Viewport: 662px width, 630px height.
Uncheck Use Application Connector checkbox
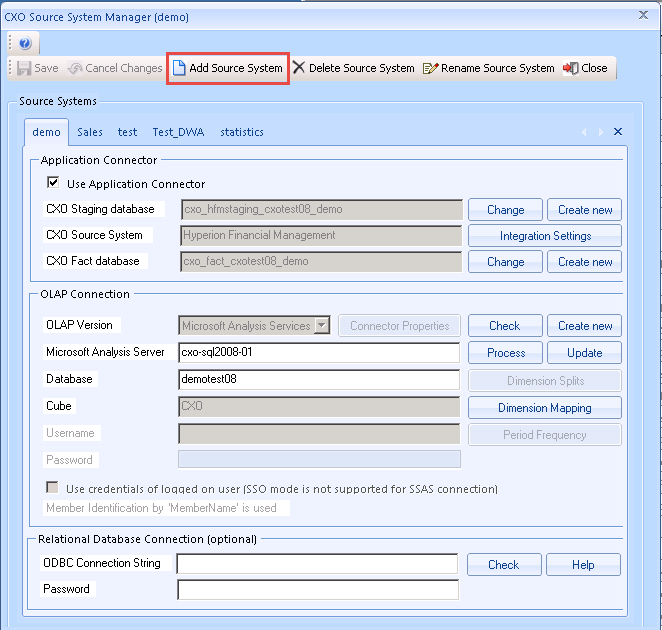click(x=53, y=182)
